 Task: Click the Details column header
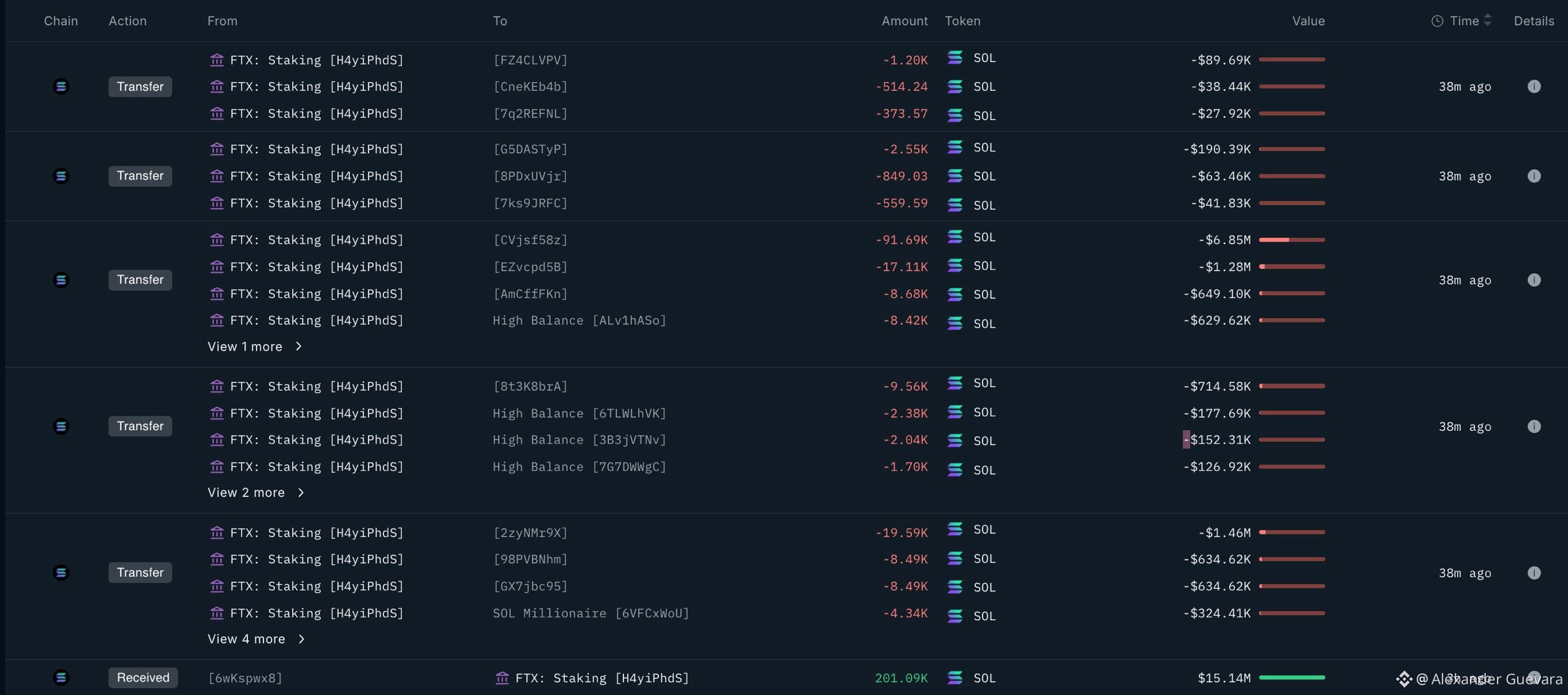pyautogui.click(x=1534, y=21)
